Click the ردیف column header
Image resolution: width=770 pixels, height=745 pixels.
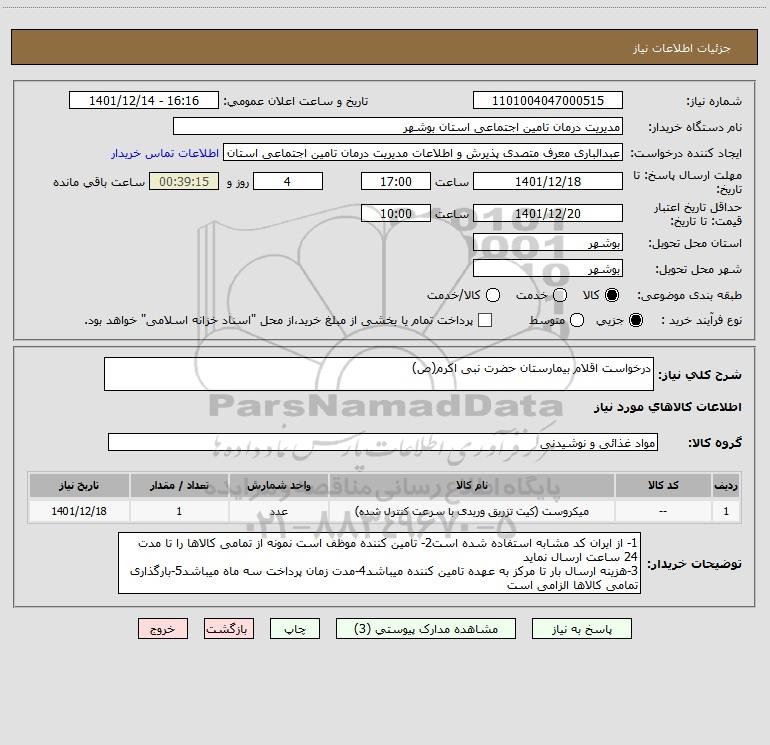tap(726, 485)
